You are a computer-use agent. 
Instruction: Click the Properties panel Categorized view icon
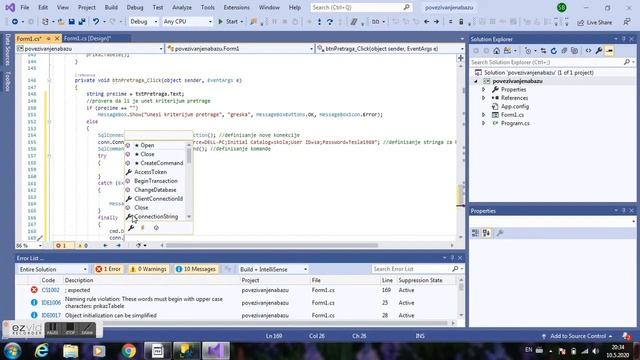tap(476, 233)
